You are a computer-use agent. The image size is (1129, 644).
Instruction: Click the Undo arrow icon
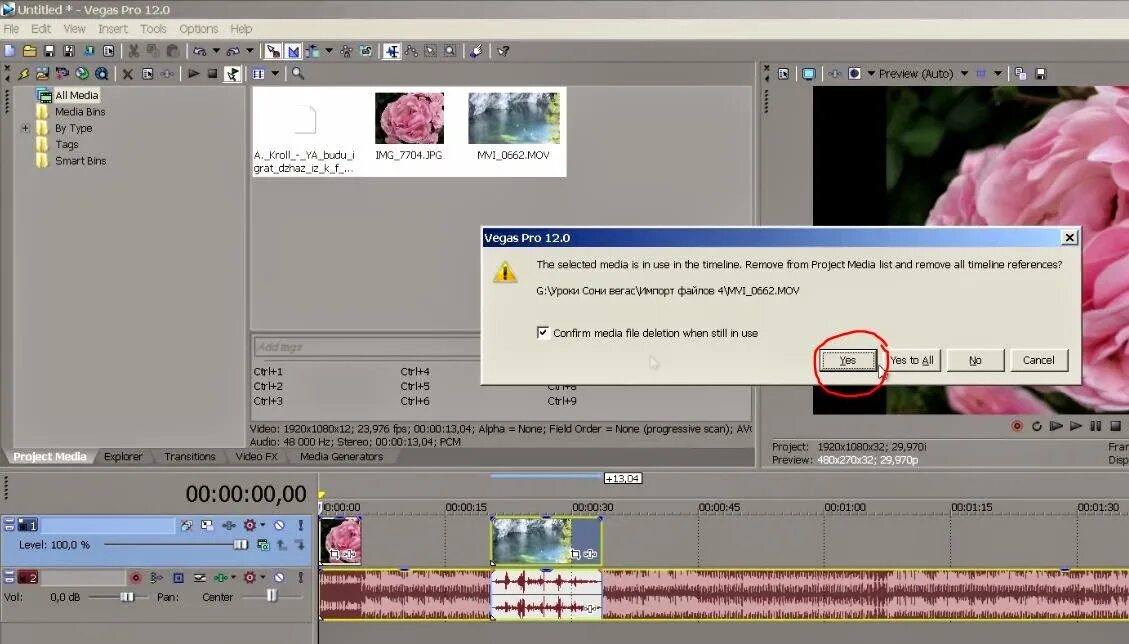[x=199, y=51]
